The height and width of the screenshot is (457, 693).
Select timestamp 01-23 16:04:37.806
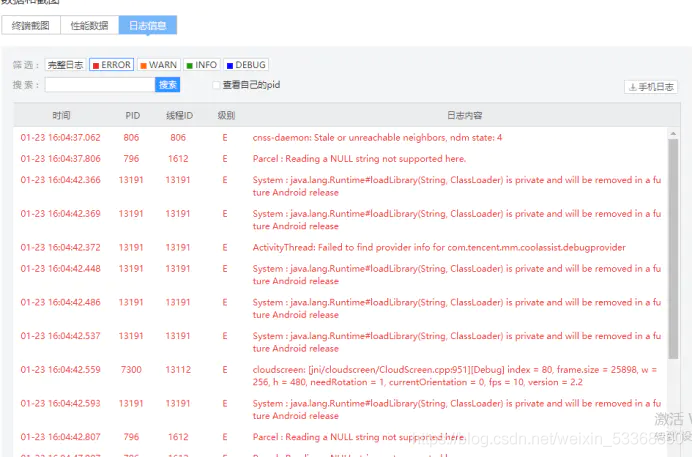(x=61, y=159)
